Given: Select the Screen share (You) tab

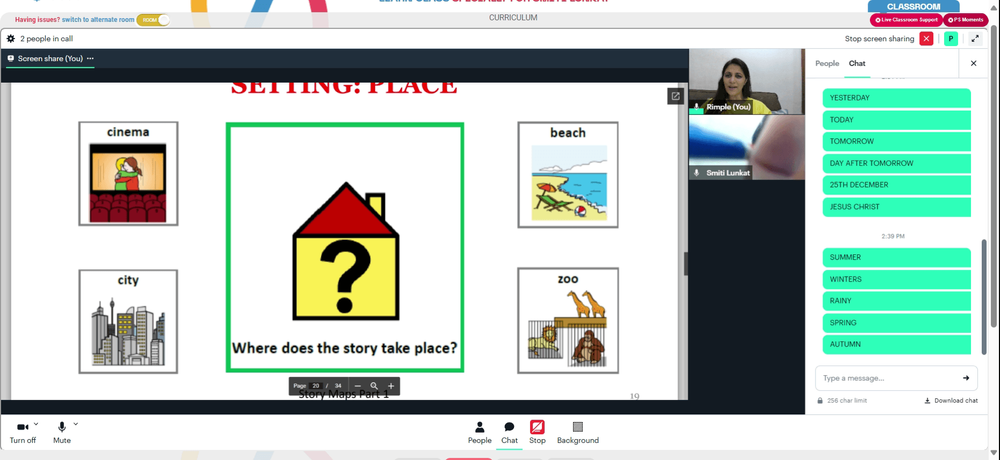Looking at the screenshot, I should 50,58.
